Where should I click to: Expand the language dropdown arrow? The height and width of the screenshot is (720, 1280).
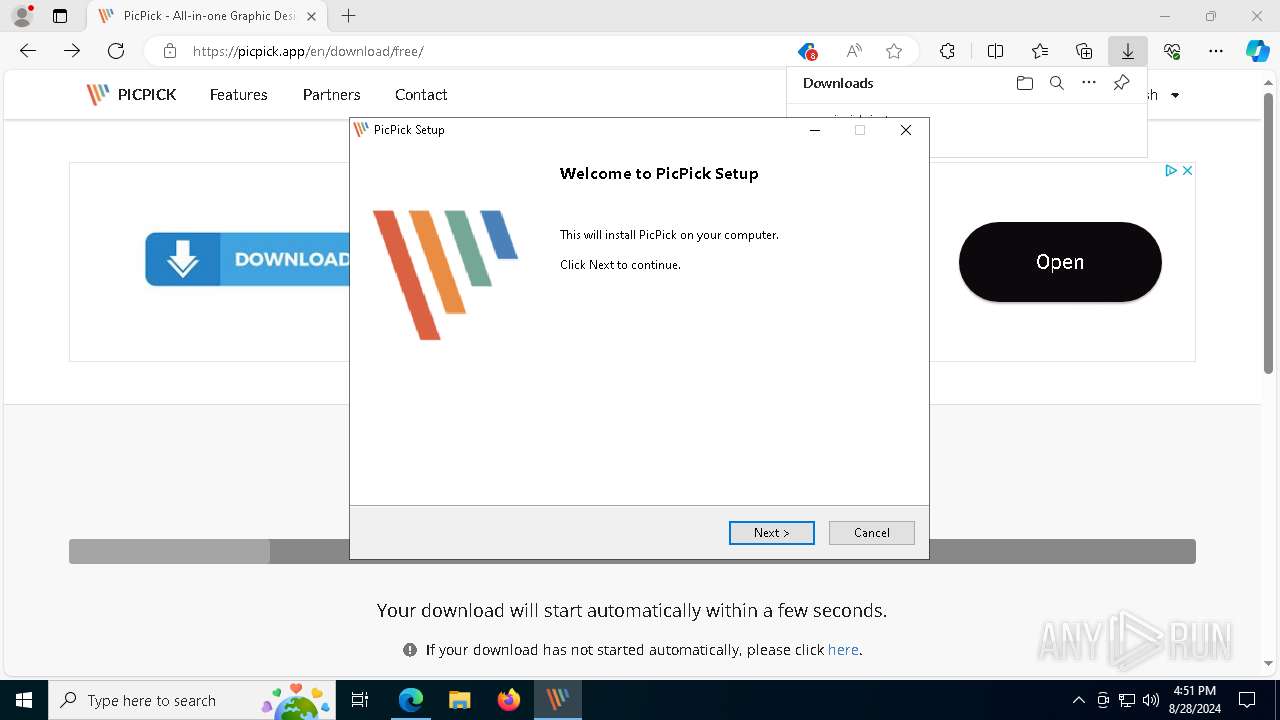[1175, 95]
